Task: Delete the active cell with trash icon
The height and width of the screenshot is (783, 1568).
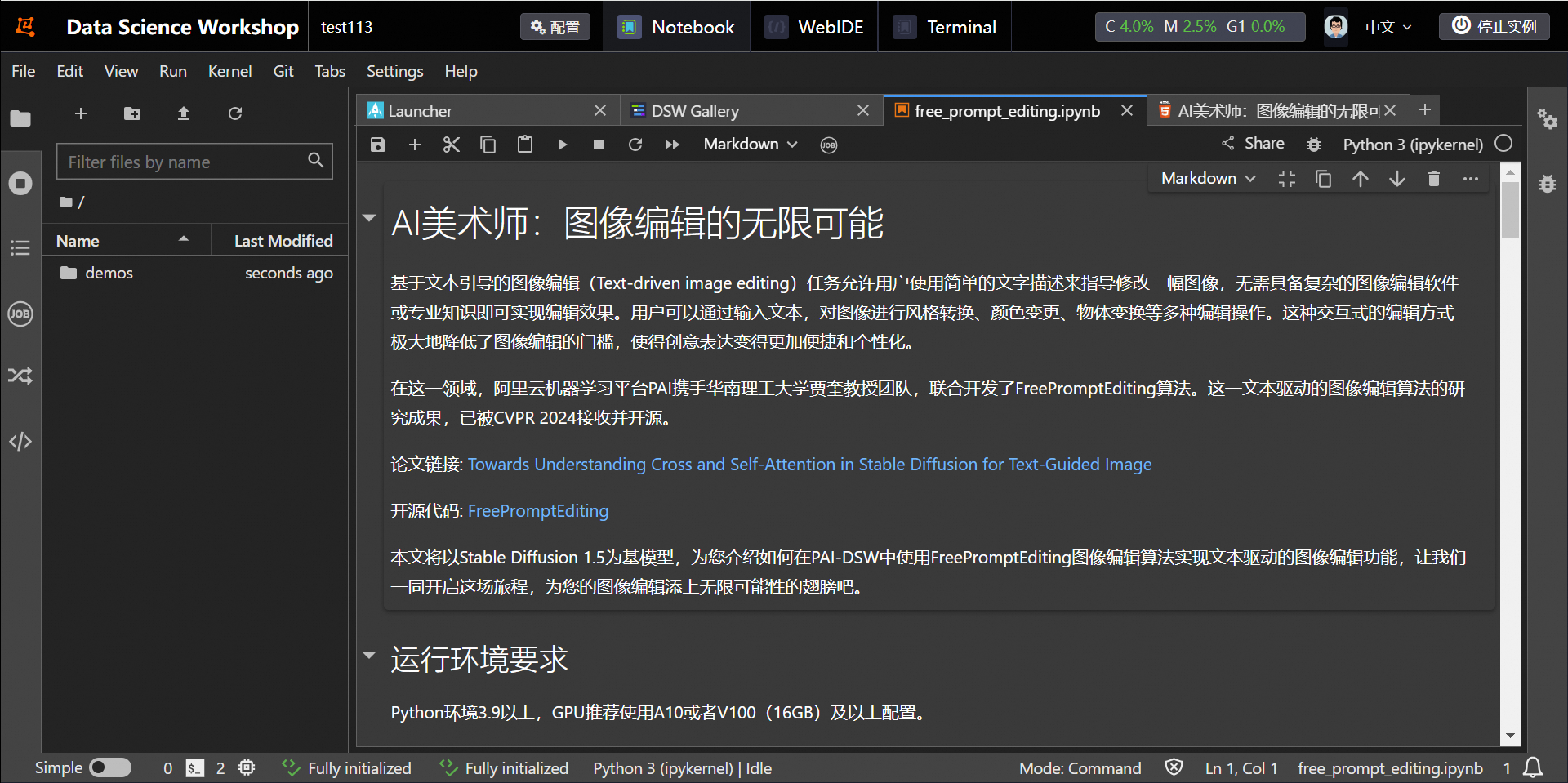Action: [1434, 179]
